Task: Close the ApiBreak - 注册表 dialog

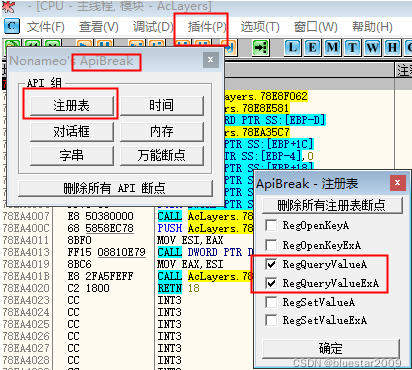Action: (398, 183)
